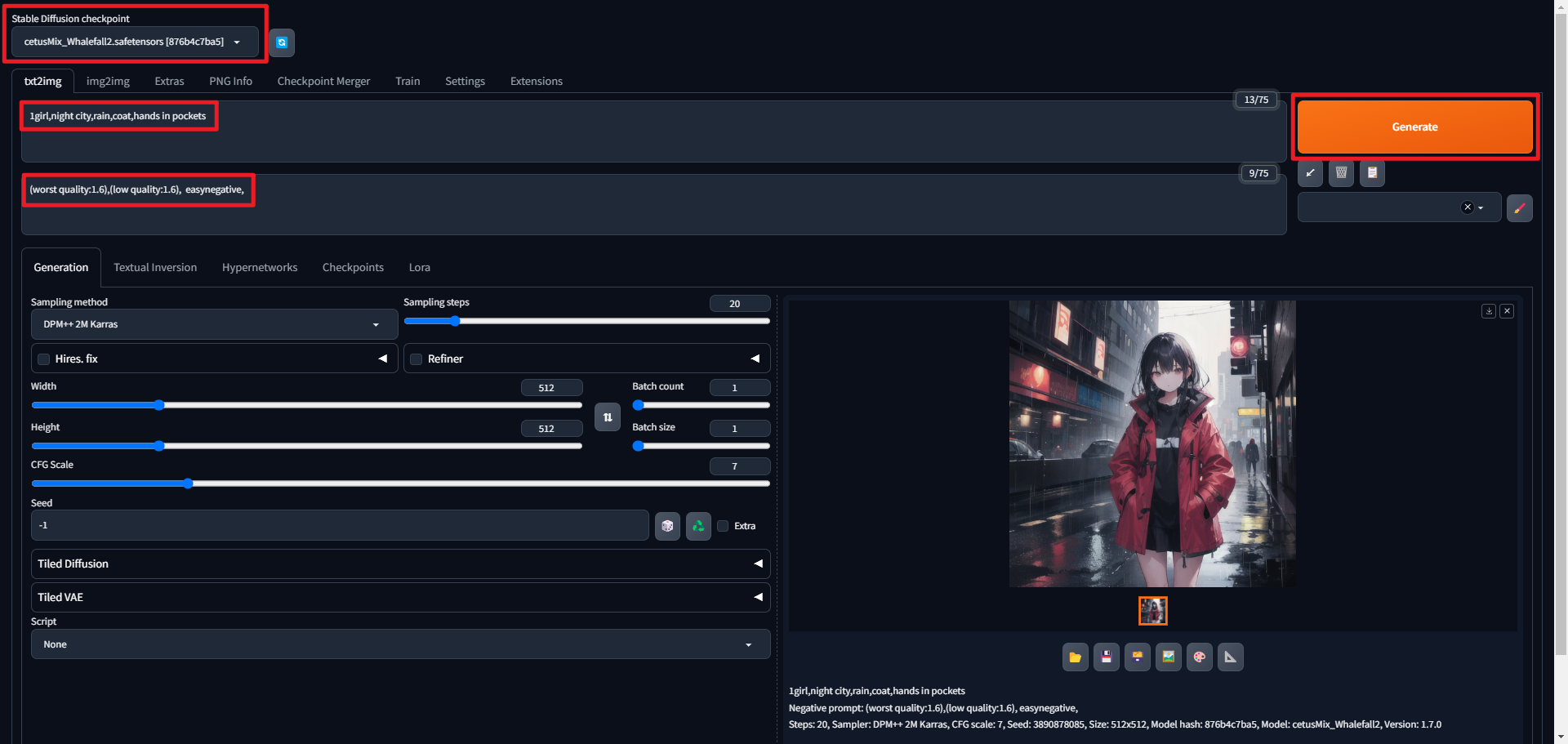Send the image to the img2img tab

[x=1168, y=657]
